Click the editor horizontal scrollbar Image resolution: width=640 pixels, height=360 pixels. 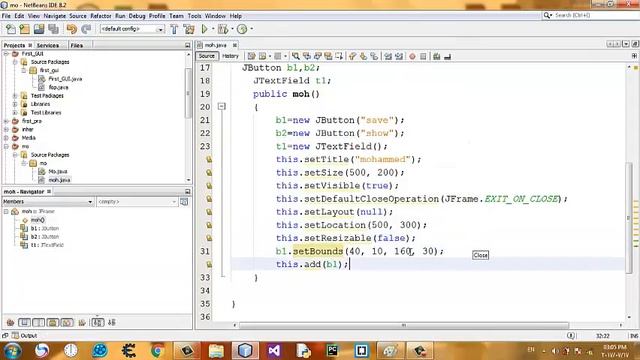click(404, 325)
